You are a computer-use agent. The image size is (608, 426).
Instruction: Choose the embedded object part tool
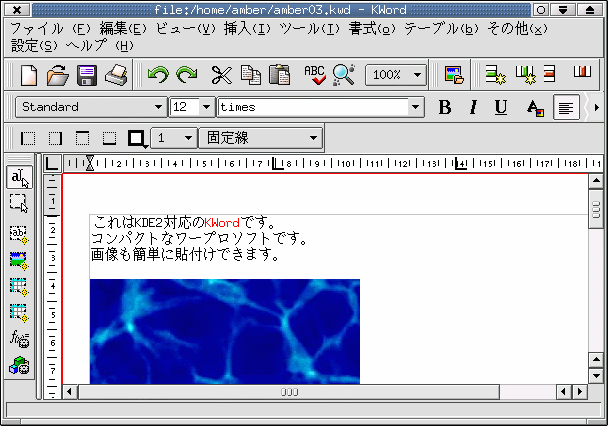[x=19, y=365]
